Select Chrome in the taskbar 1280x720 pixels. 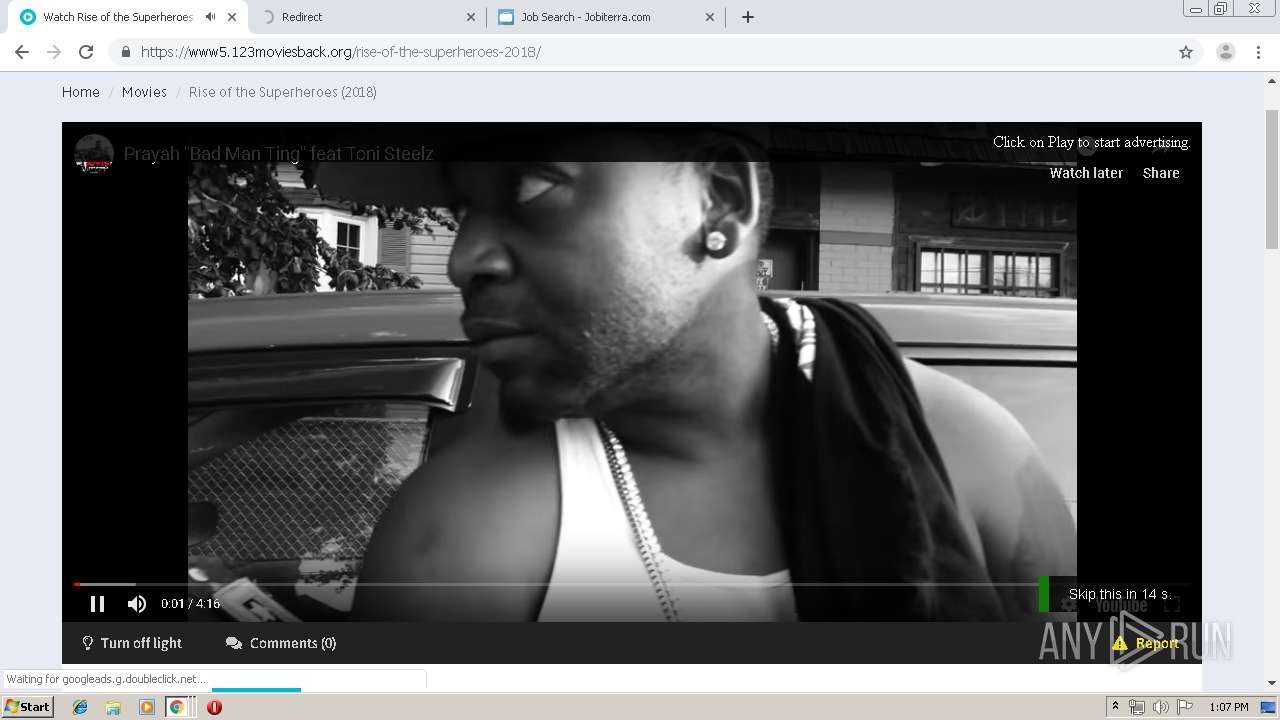pos(177,707)
